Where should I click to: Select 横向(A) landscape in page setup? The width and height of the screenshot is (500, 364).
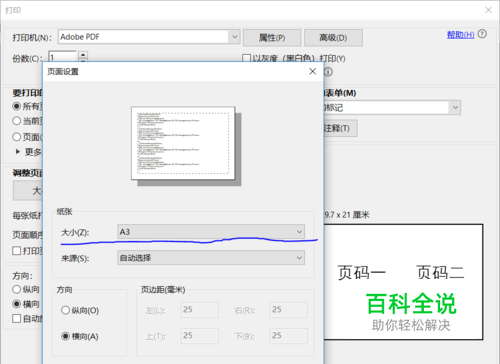point(65,336)
